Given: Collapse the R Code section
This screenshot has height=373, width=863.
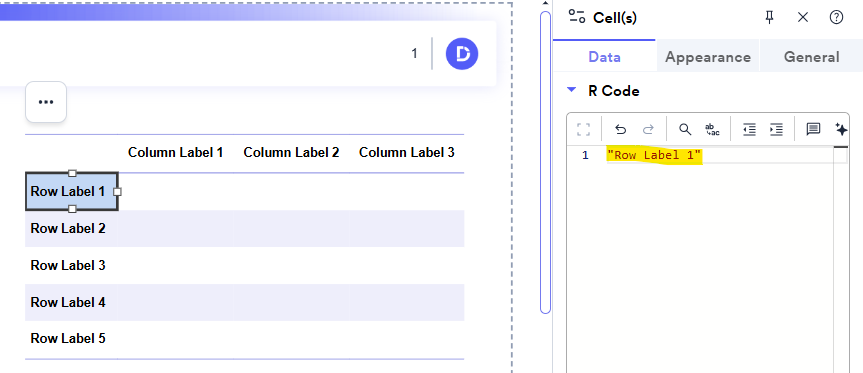Looking at the screenshot, I should coord(572,90).
